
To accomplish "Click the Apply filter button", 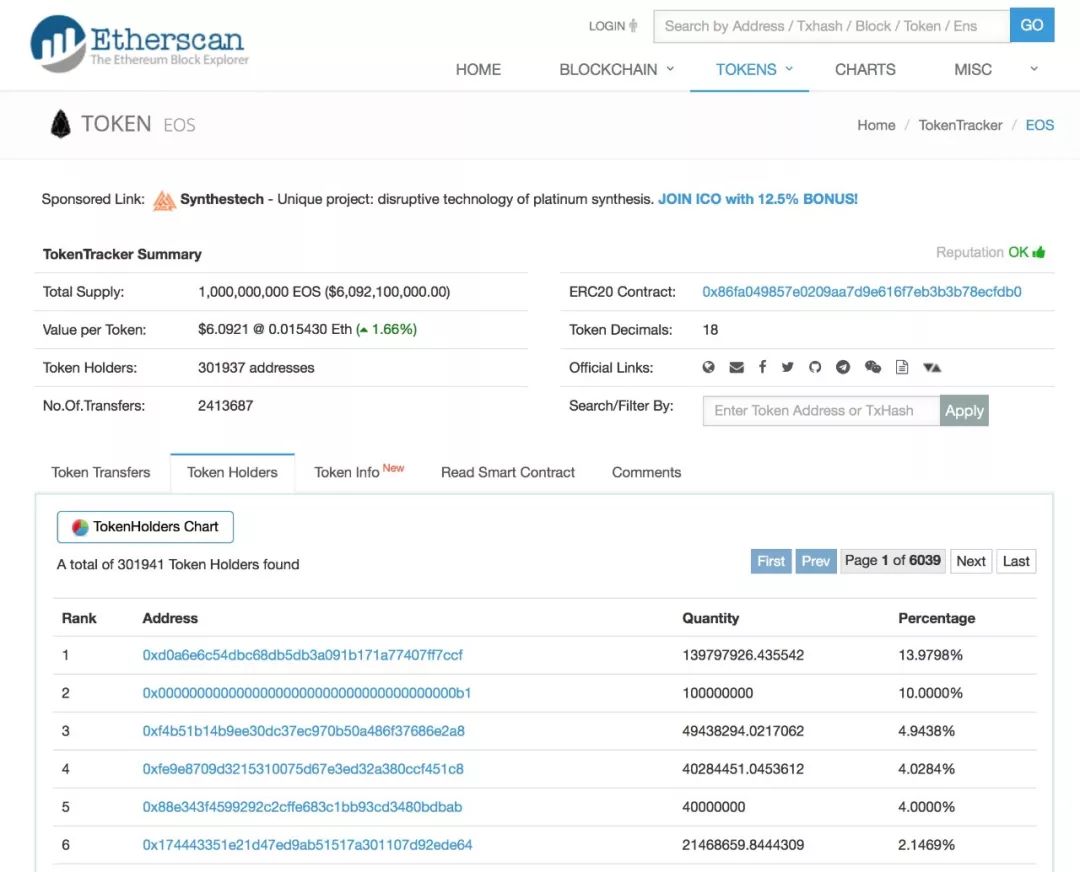I will point(964,411).
